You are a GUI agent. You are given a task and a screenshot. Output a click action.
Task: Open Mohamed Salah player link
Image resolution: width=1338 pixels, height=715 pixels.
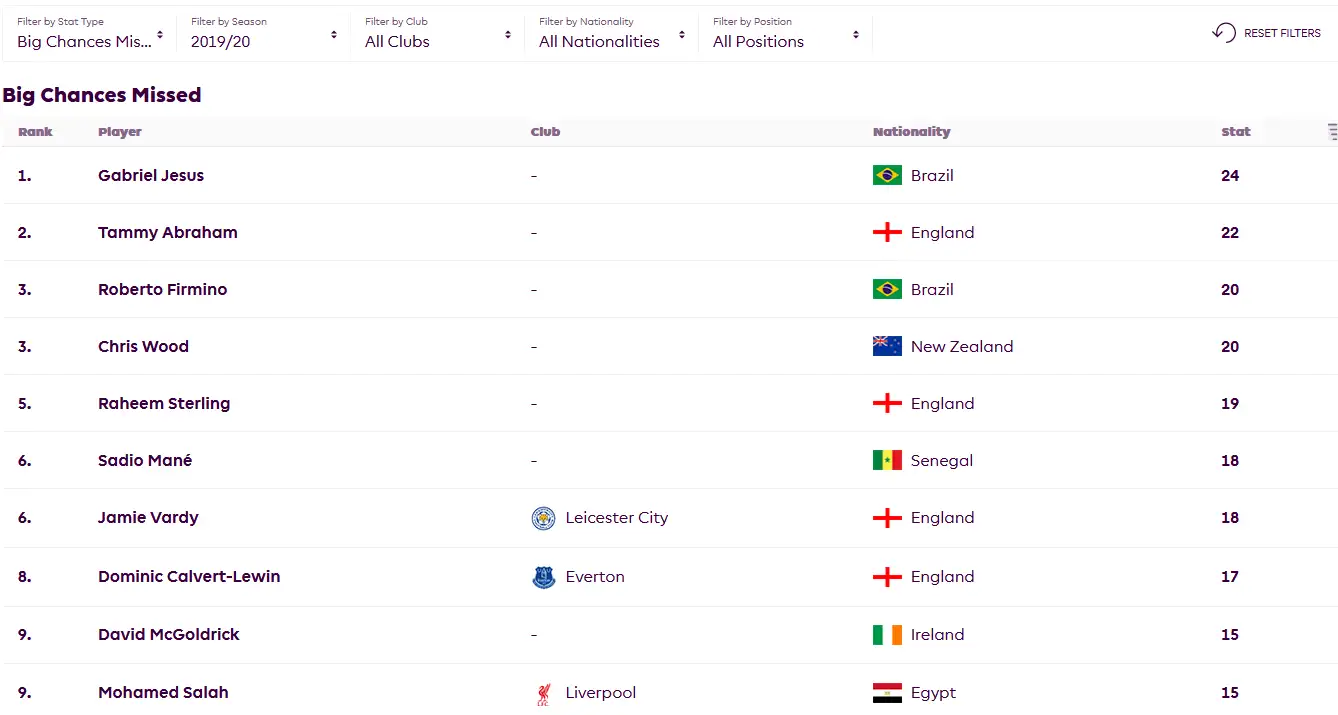pyautogui.click(x=163, y=693)
